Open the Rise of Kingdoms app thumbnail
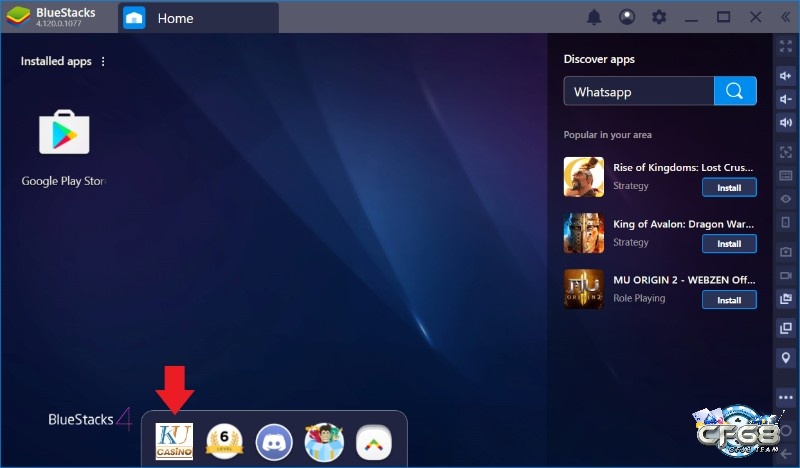Viewport: 800px width, 468px height. (584, 177)
